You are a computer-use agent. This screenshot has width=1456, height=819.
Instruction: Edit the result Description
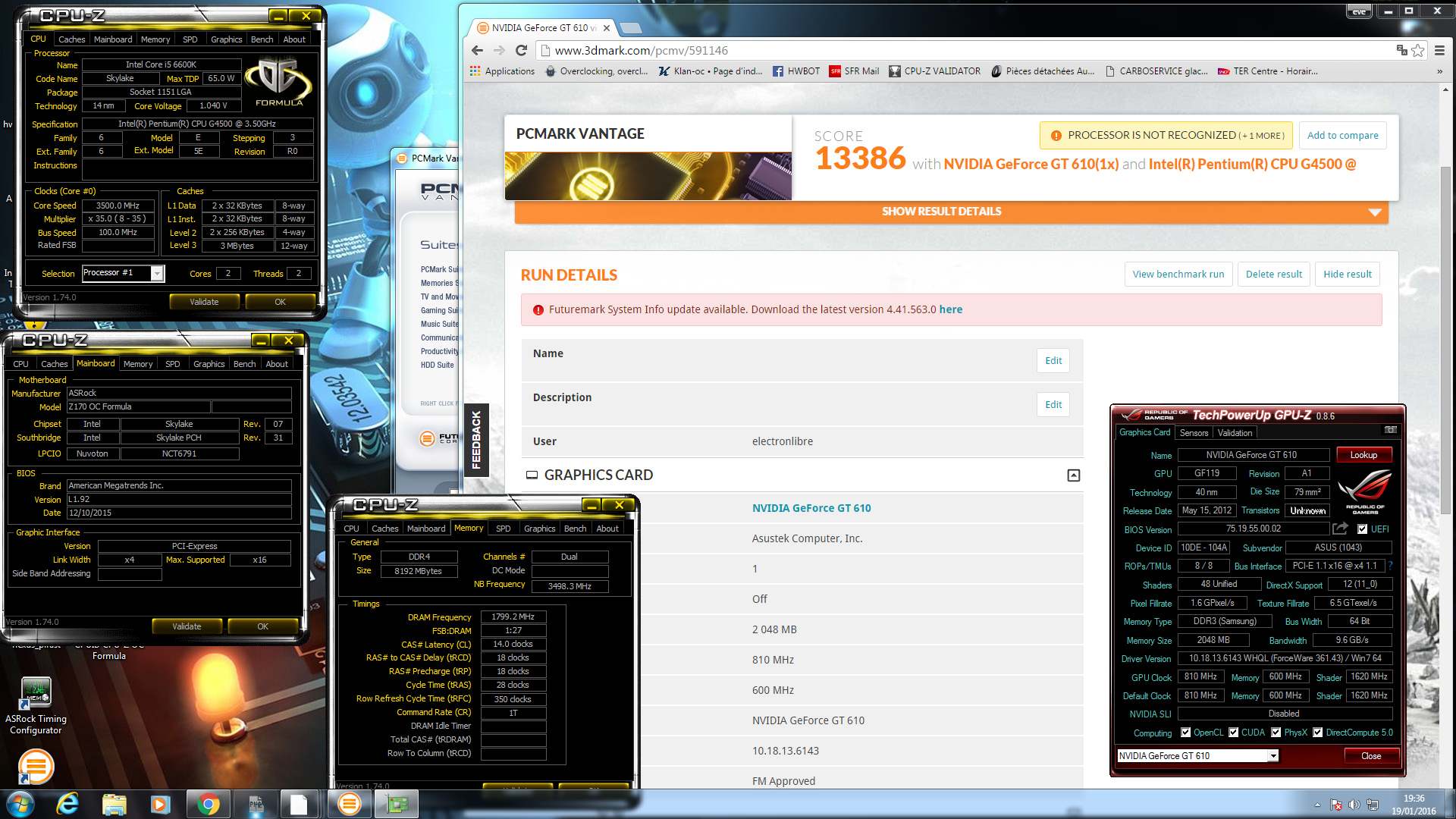1053,405
